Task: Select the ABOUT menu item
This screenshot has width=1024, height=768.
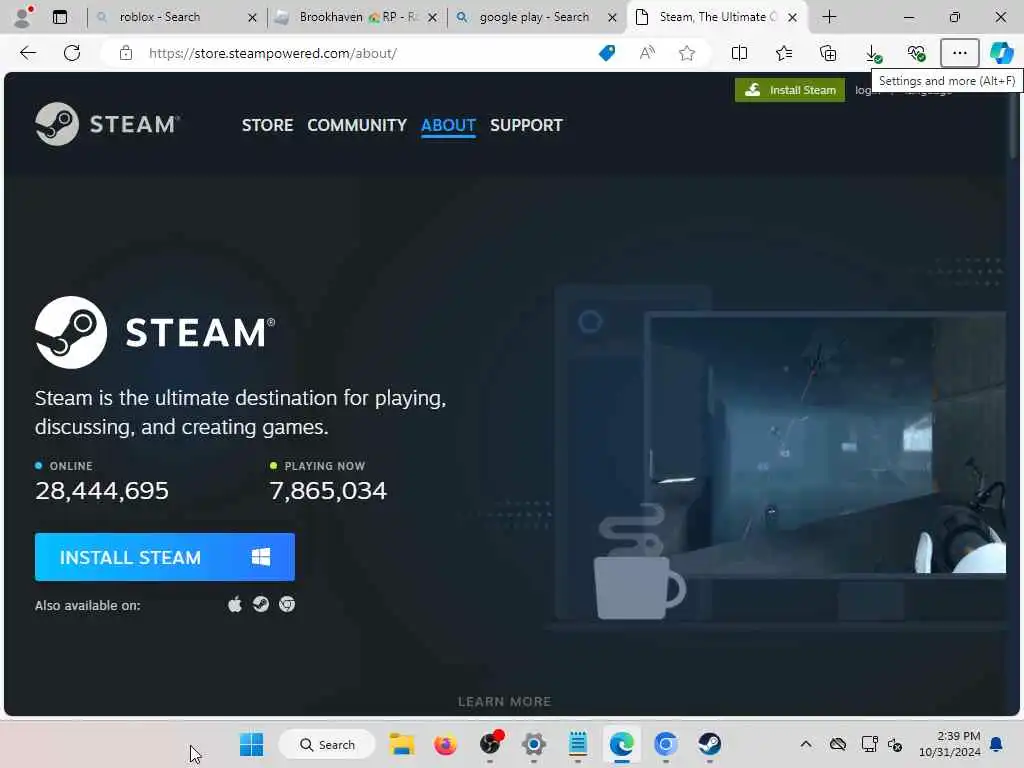Action: 448,125
